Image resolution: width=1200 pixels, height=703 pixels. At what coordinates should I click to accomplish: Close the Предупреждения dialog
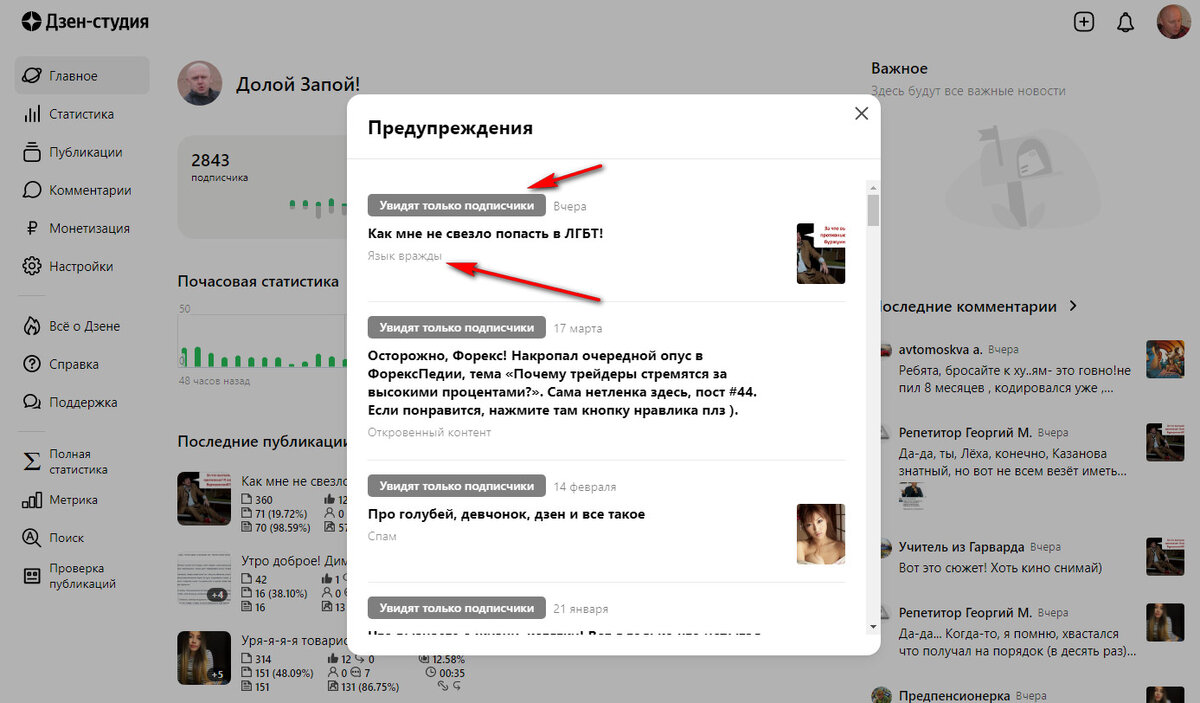click(x=861, y=114)
